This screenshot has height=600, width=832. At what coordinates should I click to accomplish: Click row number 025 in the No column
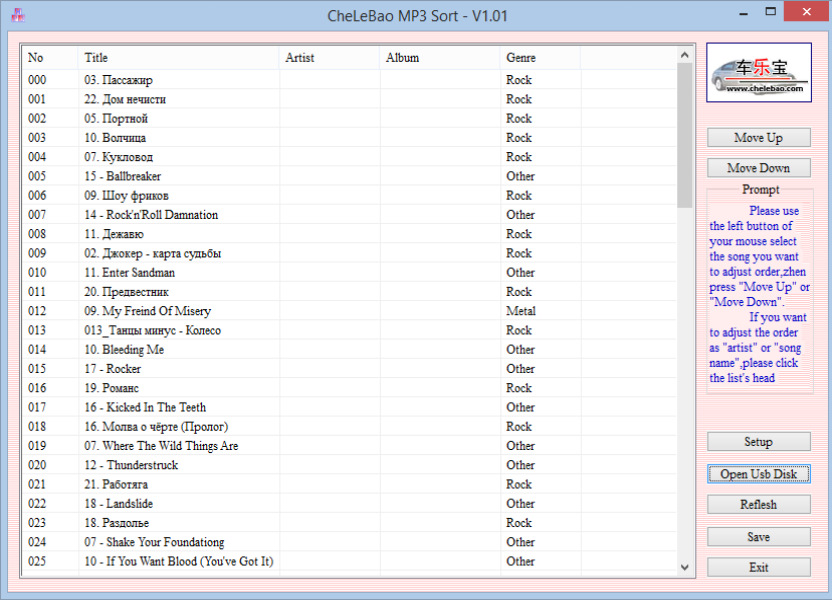(37, 561)
